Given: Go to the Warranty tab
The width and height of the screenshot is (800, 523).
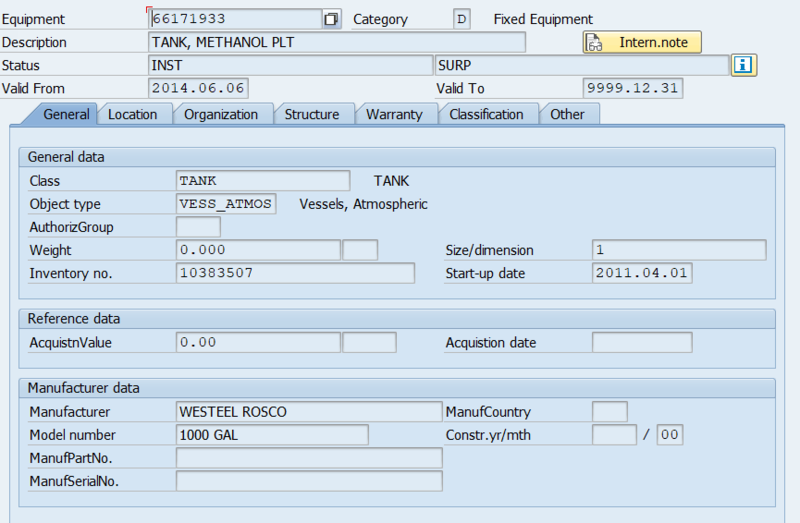Looking at the screenshot, I should click(394, 114).
